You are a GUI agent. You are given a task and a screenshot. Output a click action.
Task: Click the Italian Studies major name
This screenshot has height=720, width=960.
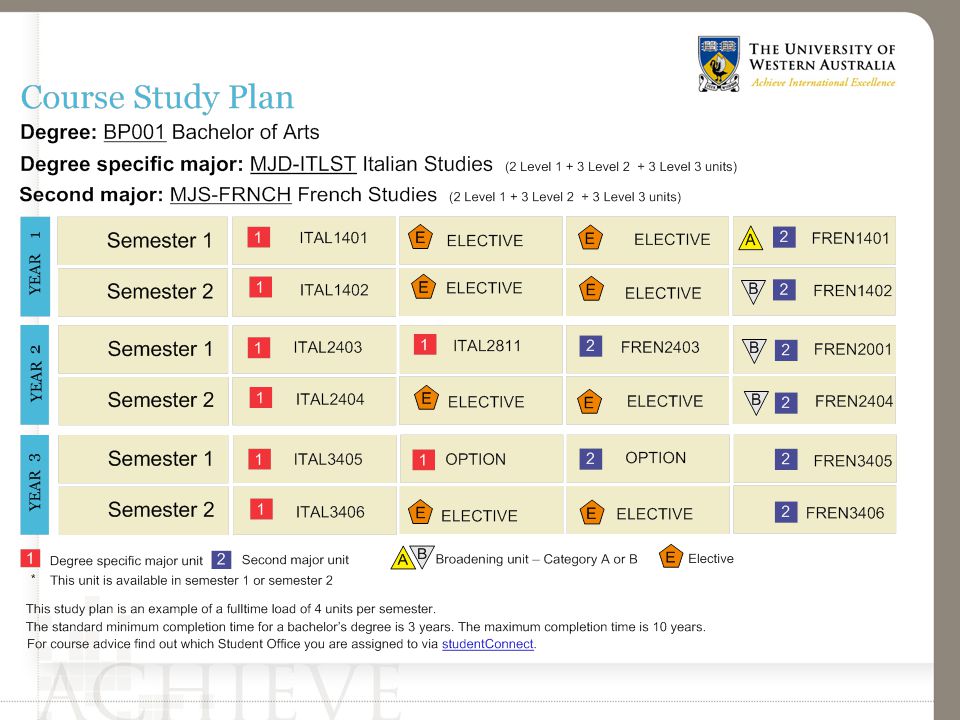pos(427,164)
